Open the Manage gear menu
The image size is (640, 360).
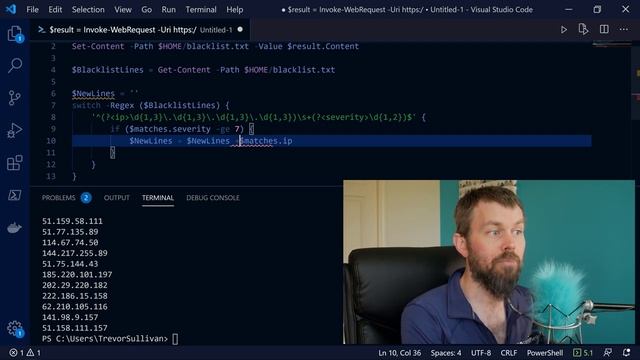pyautogui.click(x=15, y=328)
